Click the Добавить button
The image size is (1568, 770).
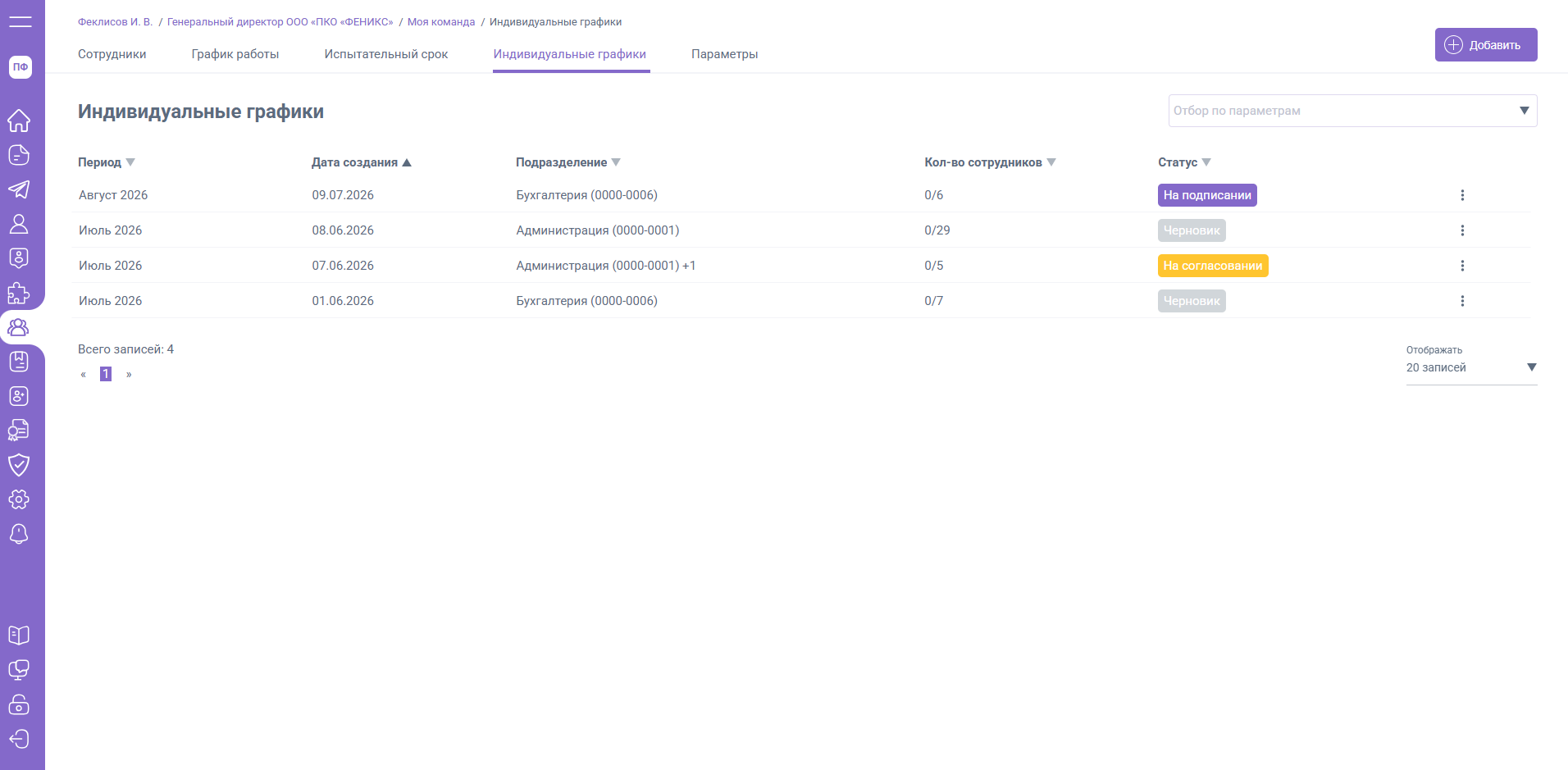pyautogui.click(x=1486, y=45)
